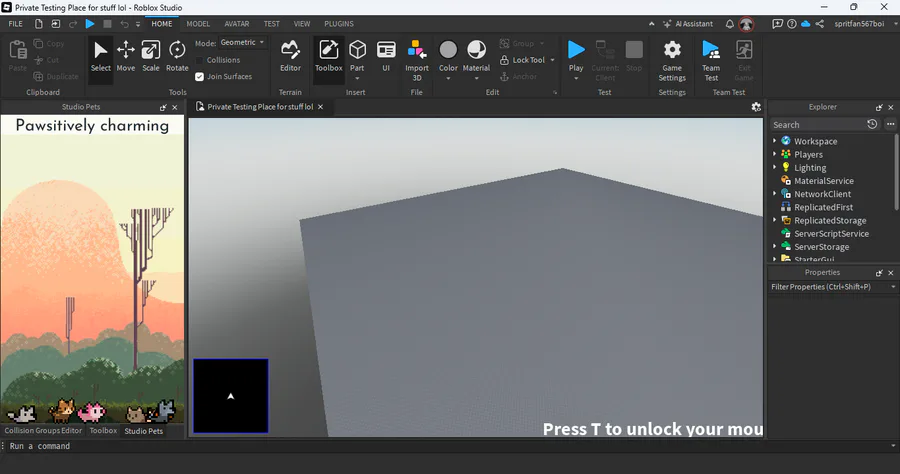
Task: Switch to the TEST tab
Action: pyautogui.click(x=271, y=24)
